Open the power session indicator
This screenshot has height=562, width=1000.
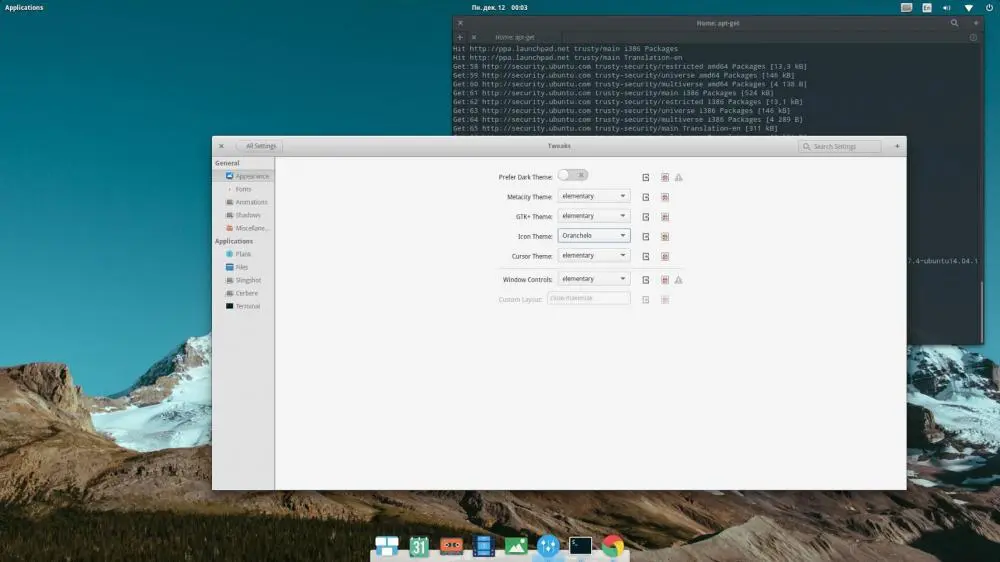[x=989, y=8]
